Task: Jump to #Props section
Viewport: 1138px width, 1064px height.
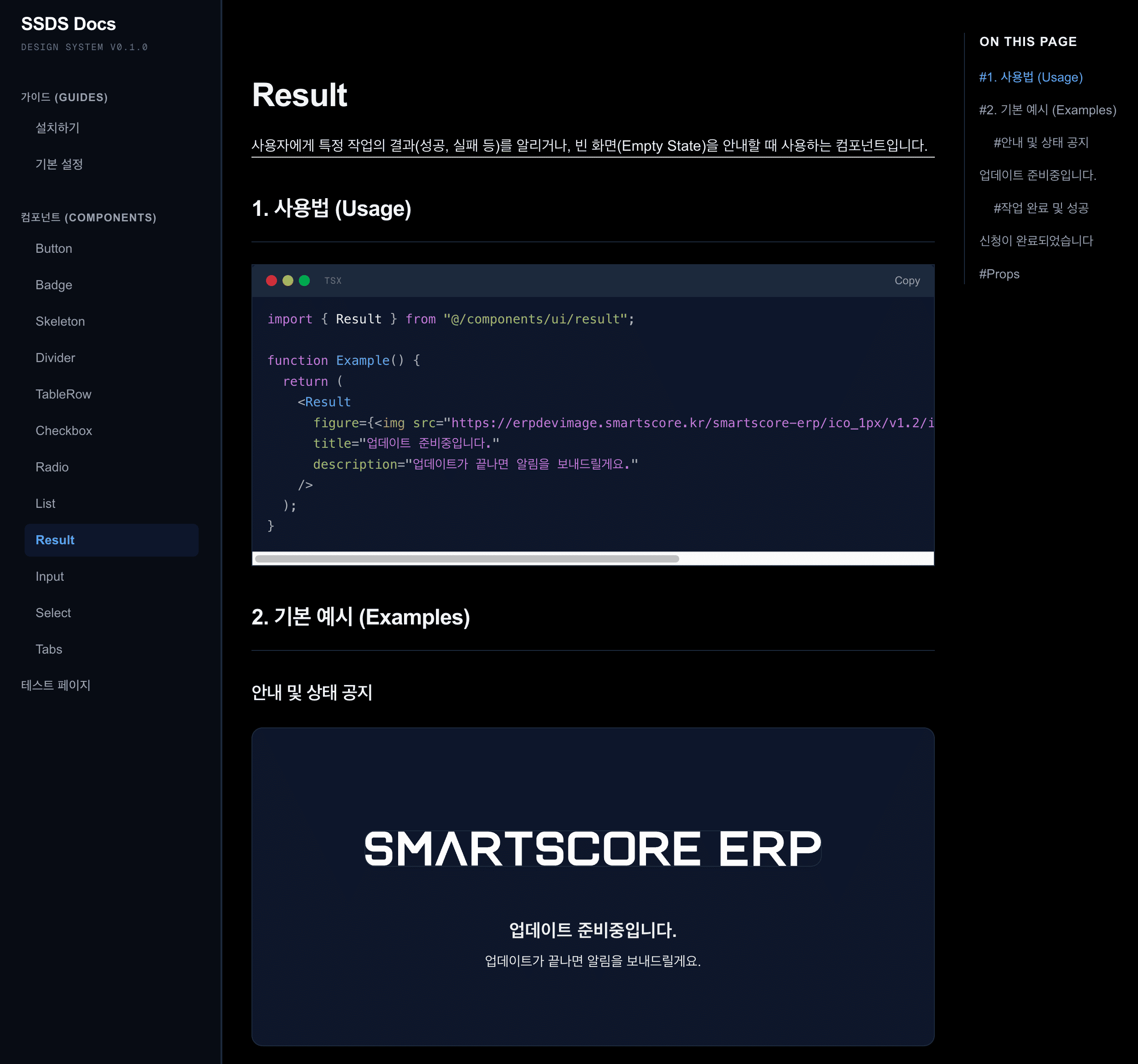Action: [999, 274]
